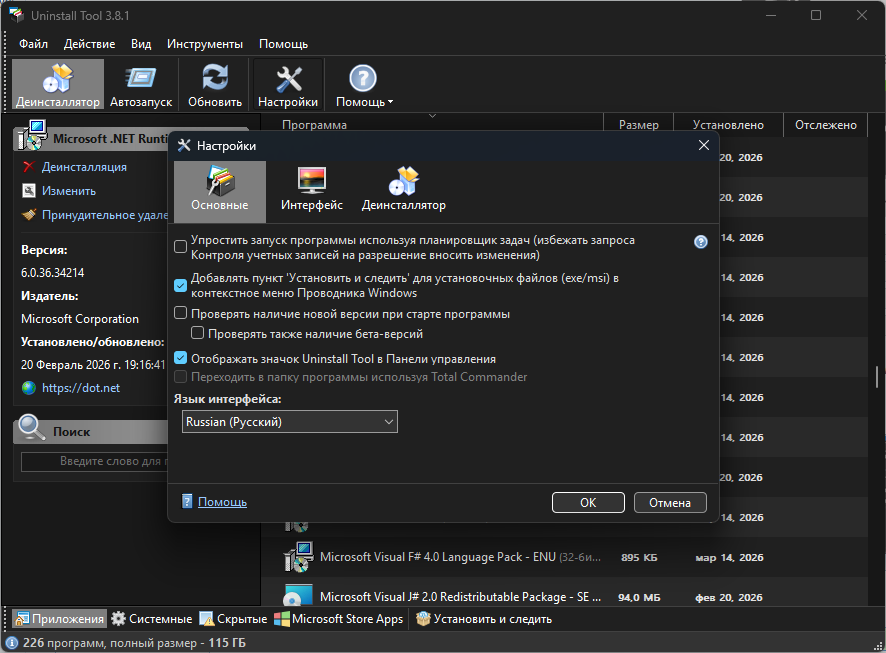Screen dimensions: 886x653
Task: Click the blue help question icon in dialog
Action: 701,241
